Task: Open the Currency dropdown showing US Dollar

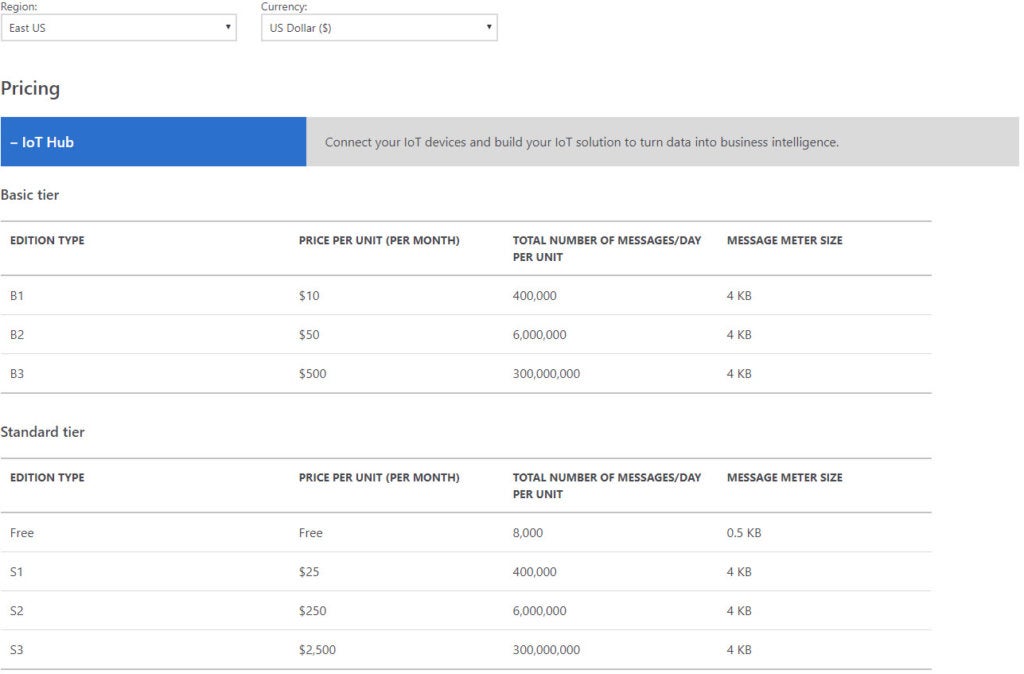Action: 378,28
